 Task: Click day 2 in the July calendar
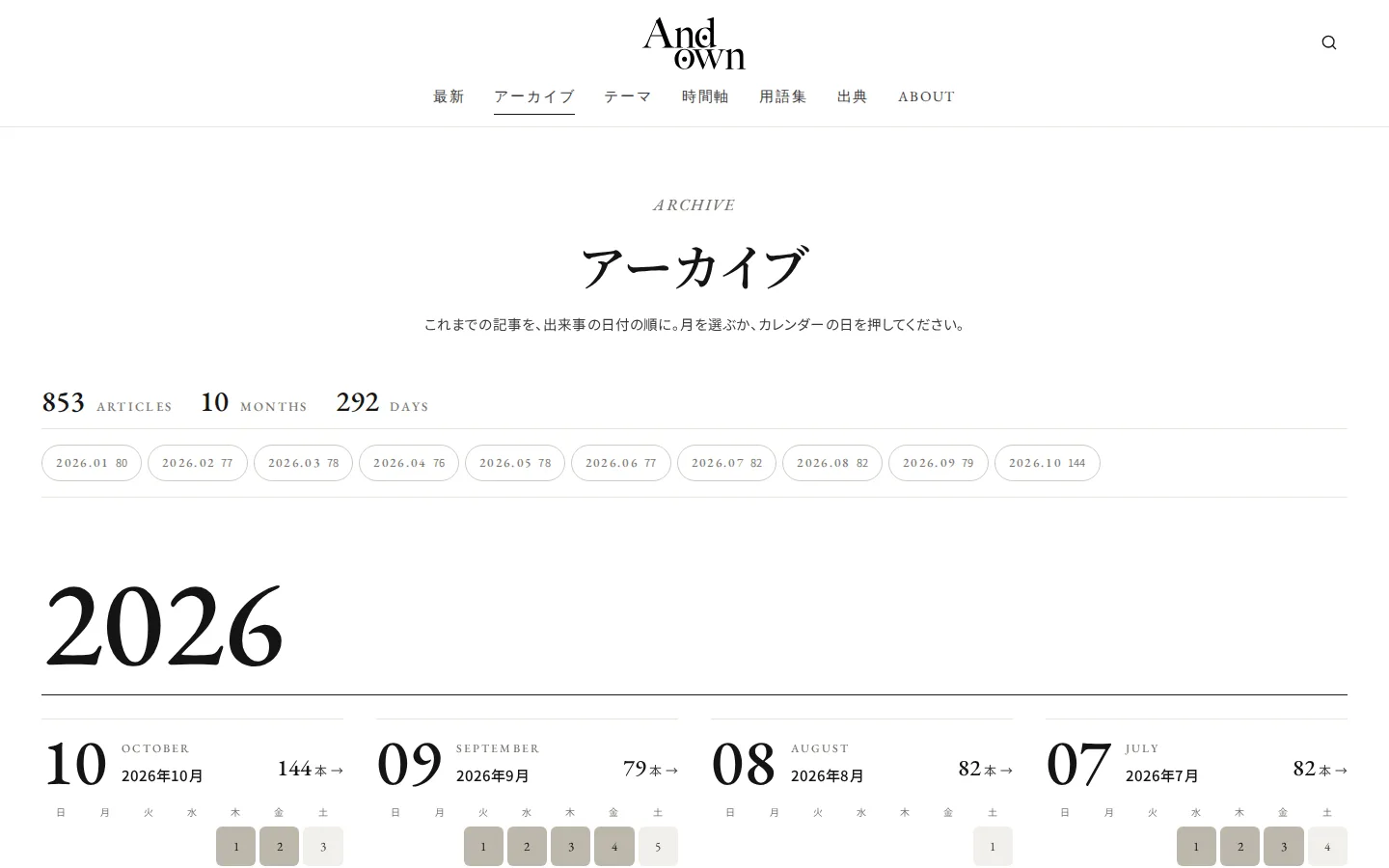pos(1239,847)
